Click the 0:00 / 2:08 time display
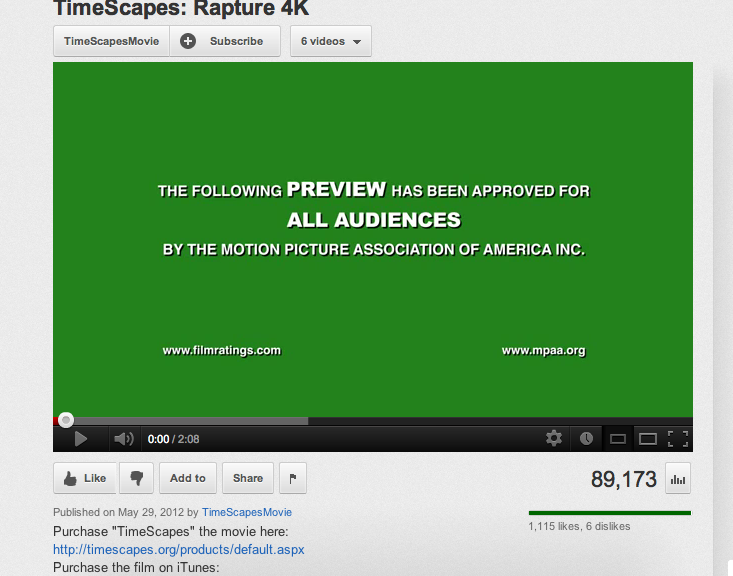 tap(173, 439)
